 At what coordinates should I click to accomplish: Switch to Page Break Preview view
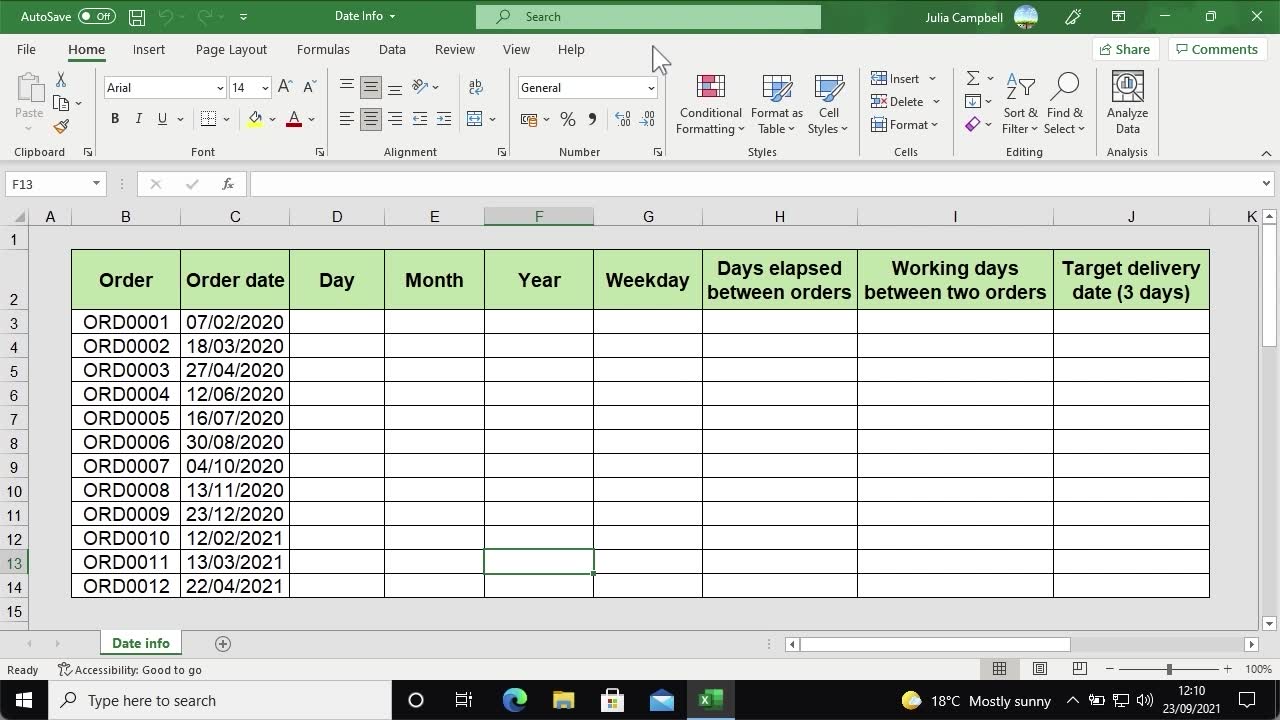(1079, 669)
